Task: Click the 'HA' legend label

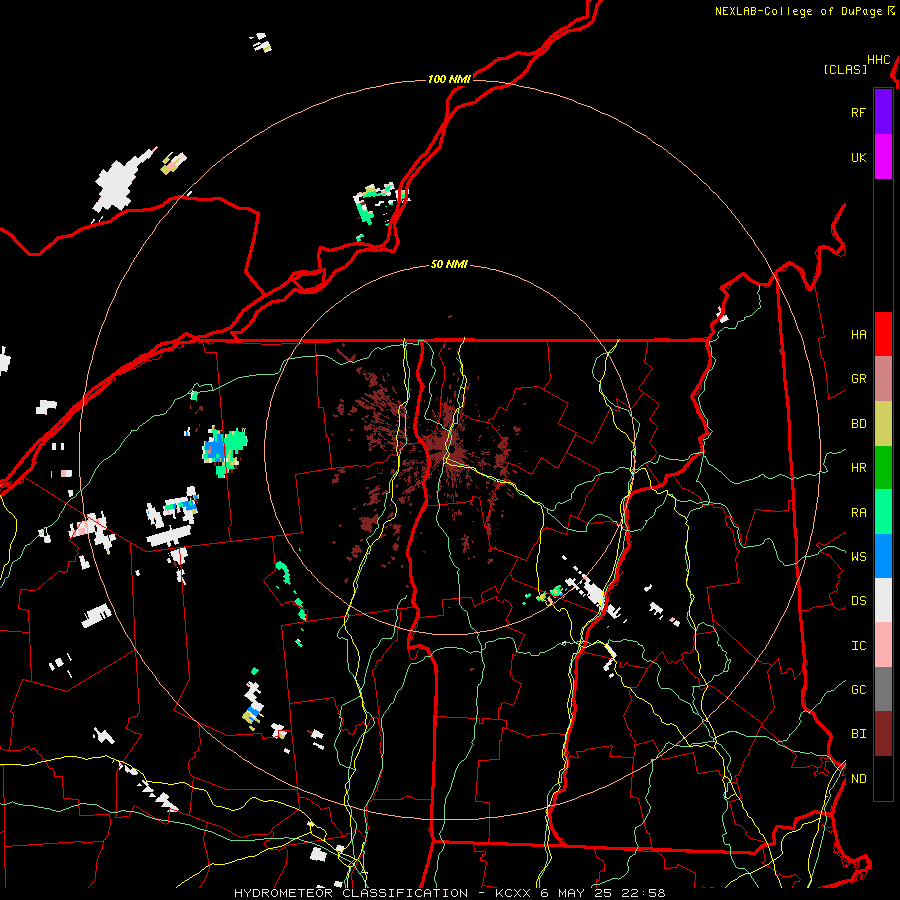Action: 858,335
